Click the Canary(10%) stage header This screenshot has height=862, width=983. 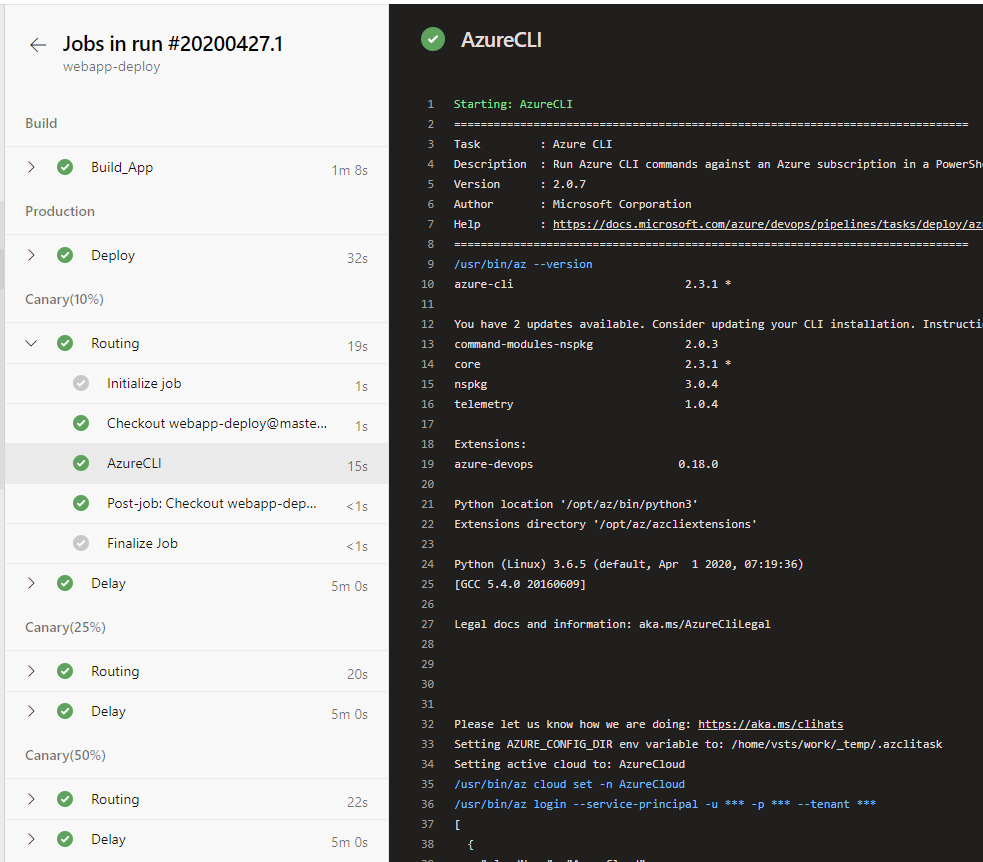[65, 300]
